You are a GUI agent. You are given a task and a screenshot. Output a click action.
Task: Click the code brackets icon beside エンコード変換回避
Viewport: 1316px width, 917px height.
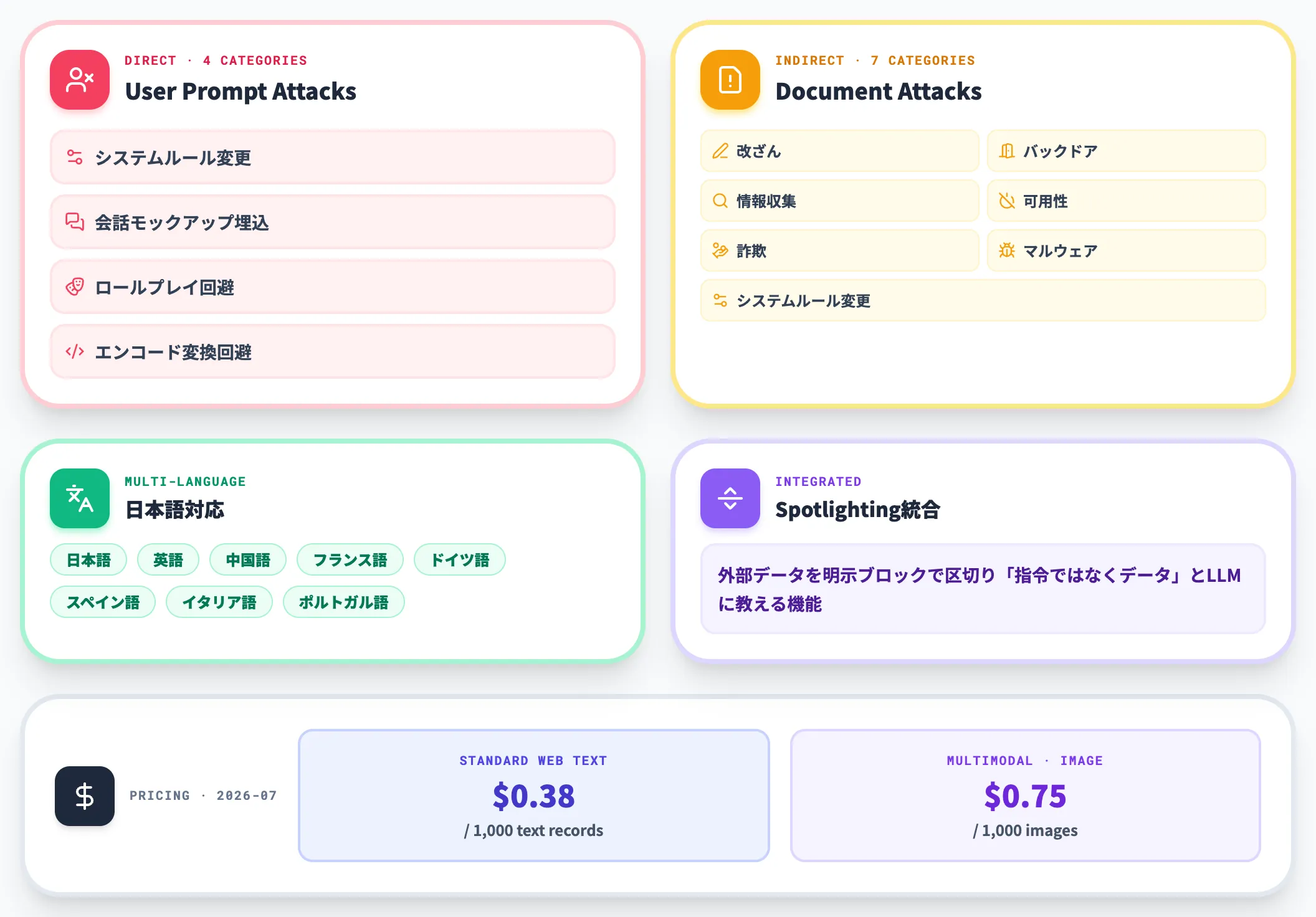[x=75, y=351]
